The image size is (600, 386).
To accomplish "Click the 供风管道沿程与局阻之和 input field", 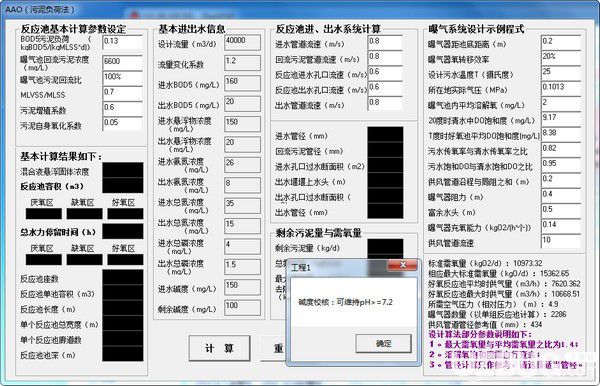I will (561, 180).
